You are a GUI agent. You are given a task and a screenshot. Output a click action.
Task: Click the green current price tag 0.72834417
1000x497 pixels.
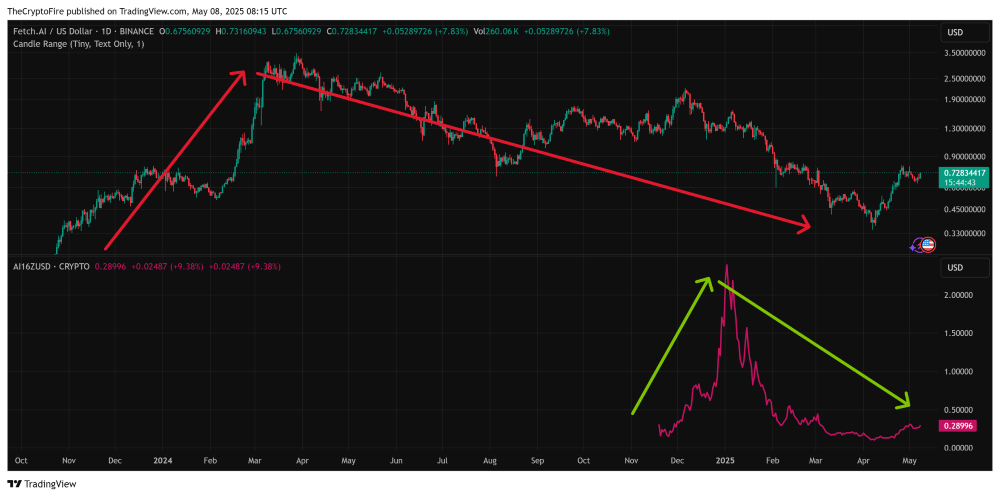(964, 172)
